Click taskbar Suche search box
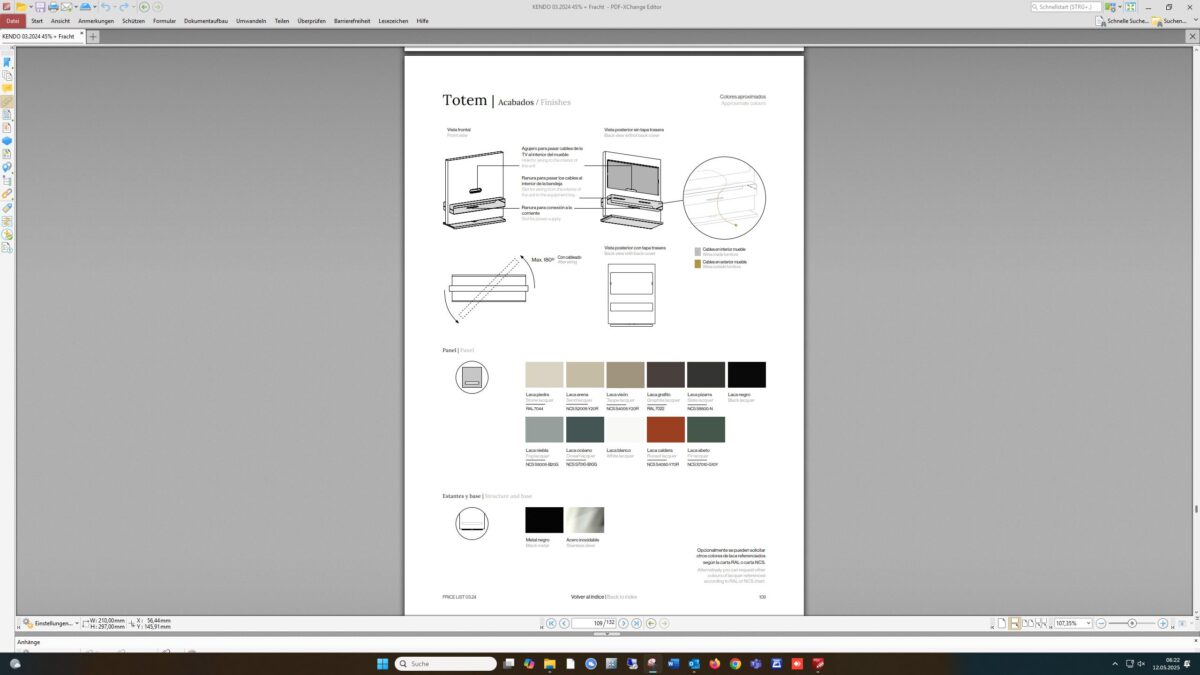Image resolution: width=1200 pixels, height=675 pixels. (x=445, y=663)
